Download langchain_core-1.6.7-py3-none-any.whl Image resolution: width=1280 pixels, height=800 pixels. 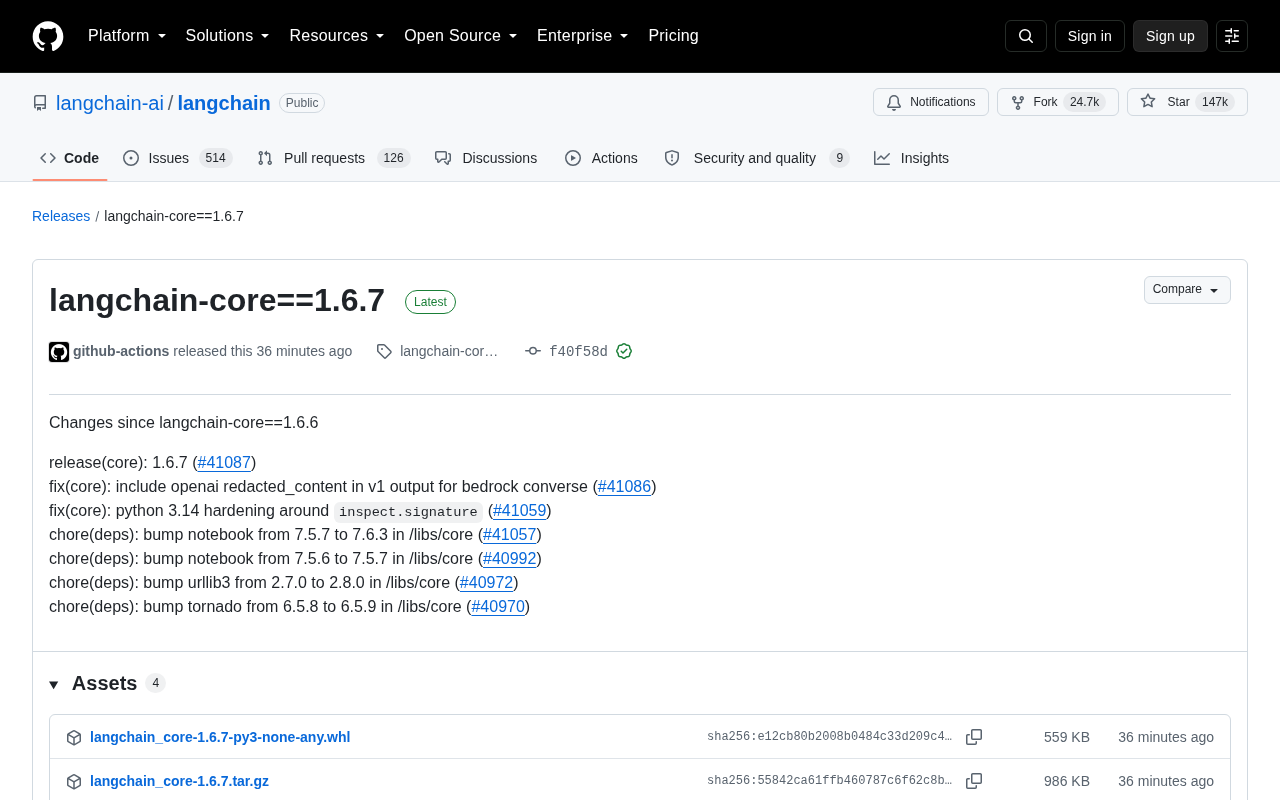(220, 737)
